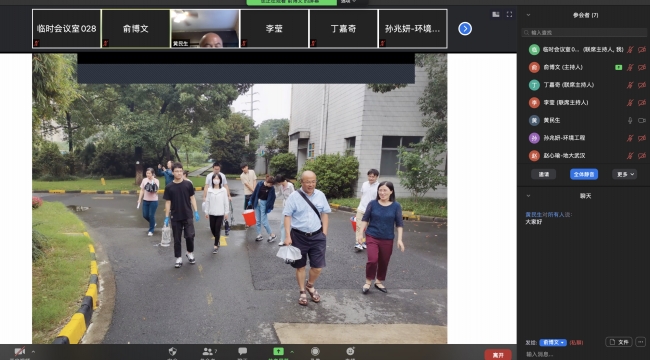650x360 pixels.
Task: Collapse the 参会者 participants panel chevron
Action: 528,15
